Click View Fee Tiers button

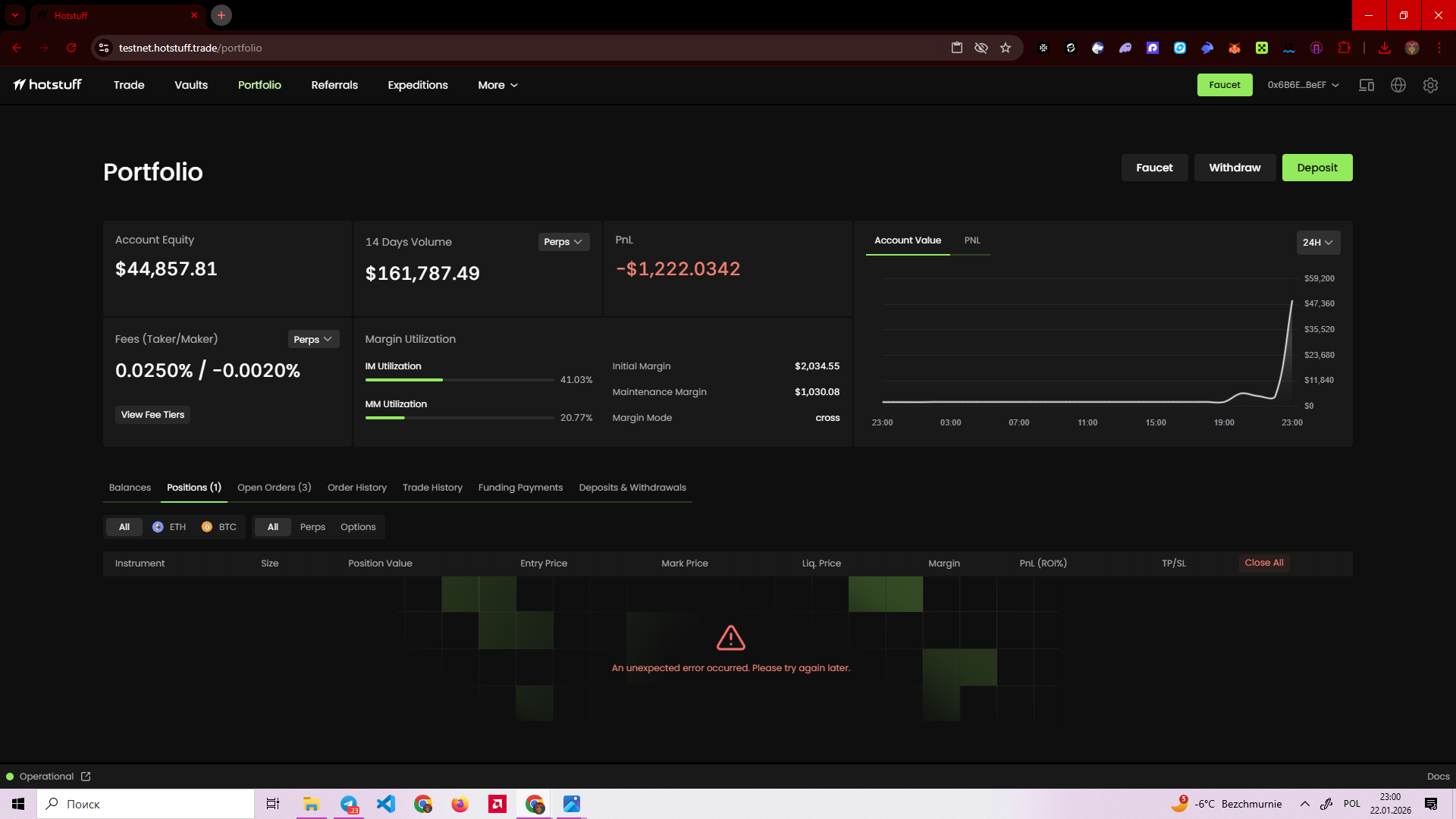pos(152,415)
